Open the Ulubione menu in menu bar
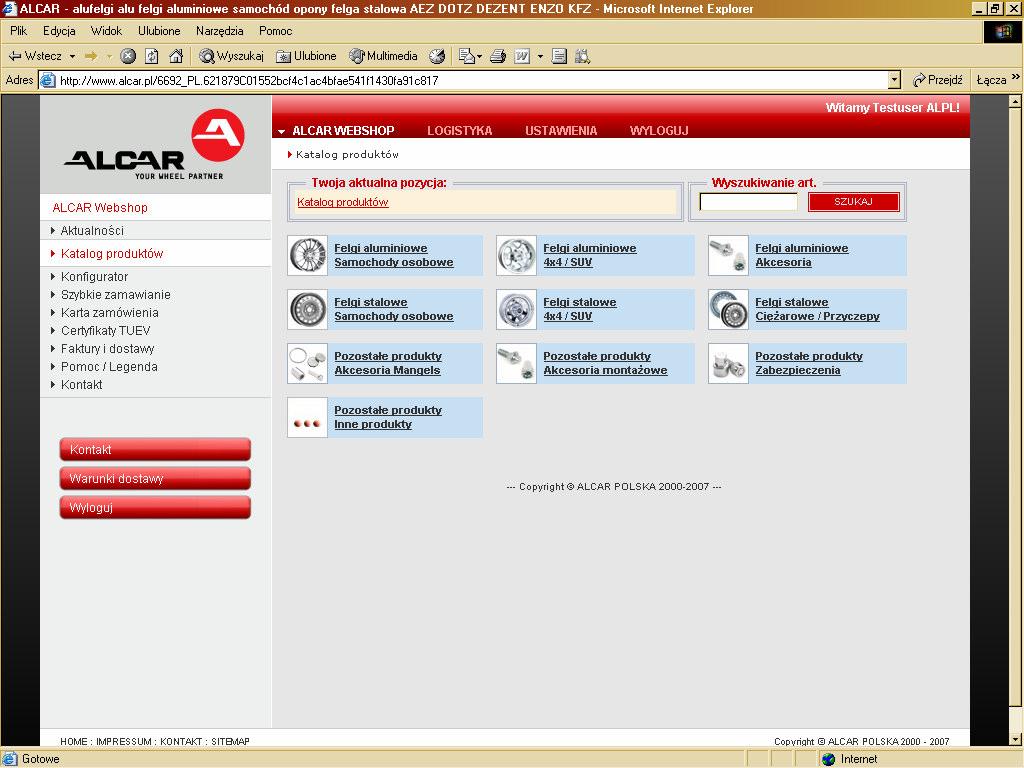The width and height of the screenshot is (1024, 768). [x=159, y=31]
